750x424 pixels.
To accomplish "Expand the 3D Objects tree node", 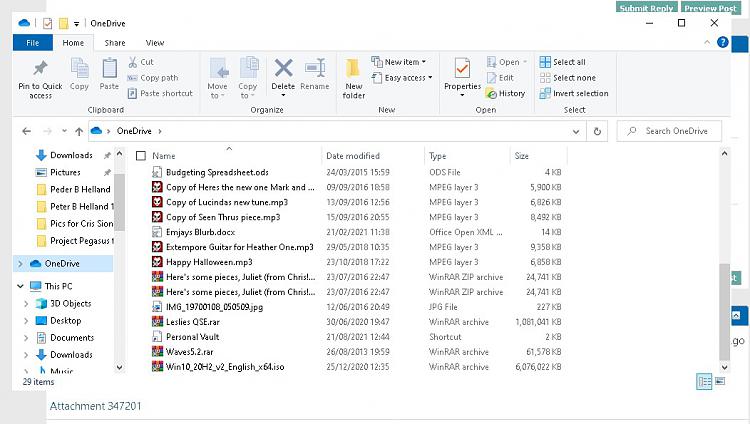I will (26, 303).
